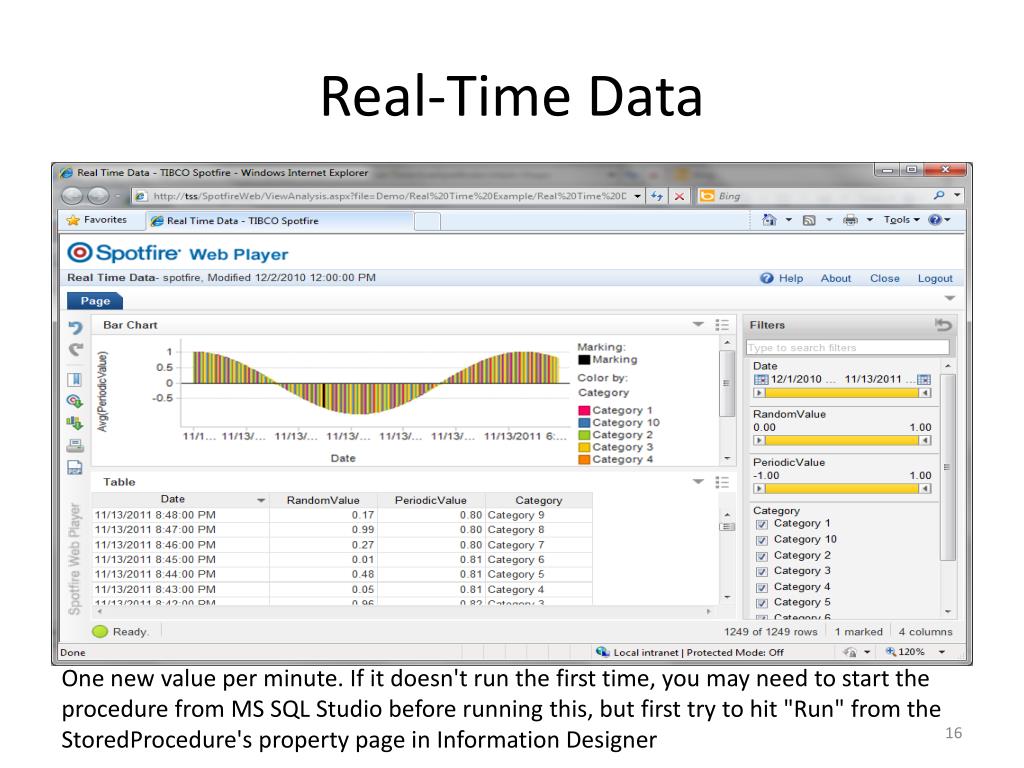Open the bookmarks icon in left sidebar
The width and height of the screenshot is (1024, 768).
tap(75, 379)
